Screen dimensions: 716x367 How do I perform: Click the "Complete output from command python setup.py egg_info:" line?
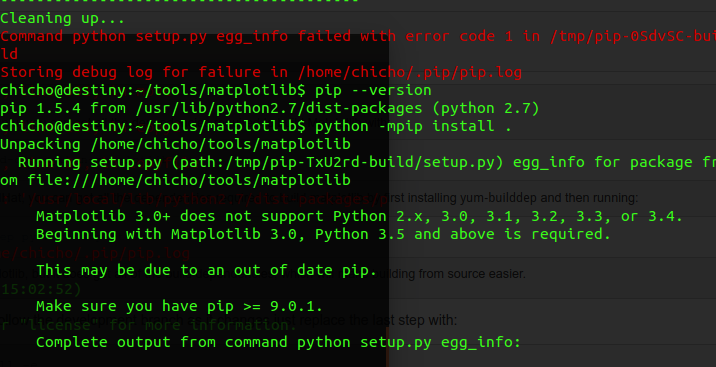[x=279, y=342]
